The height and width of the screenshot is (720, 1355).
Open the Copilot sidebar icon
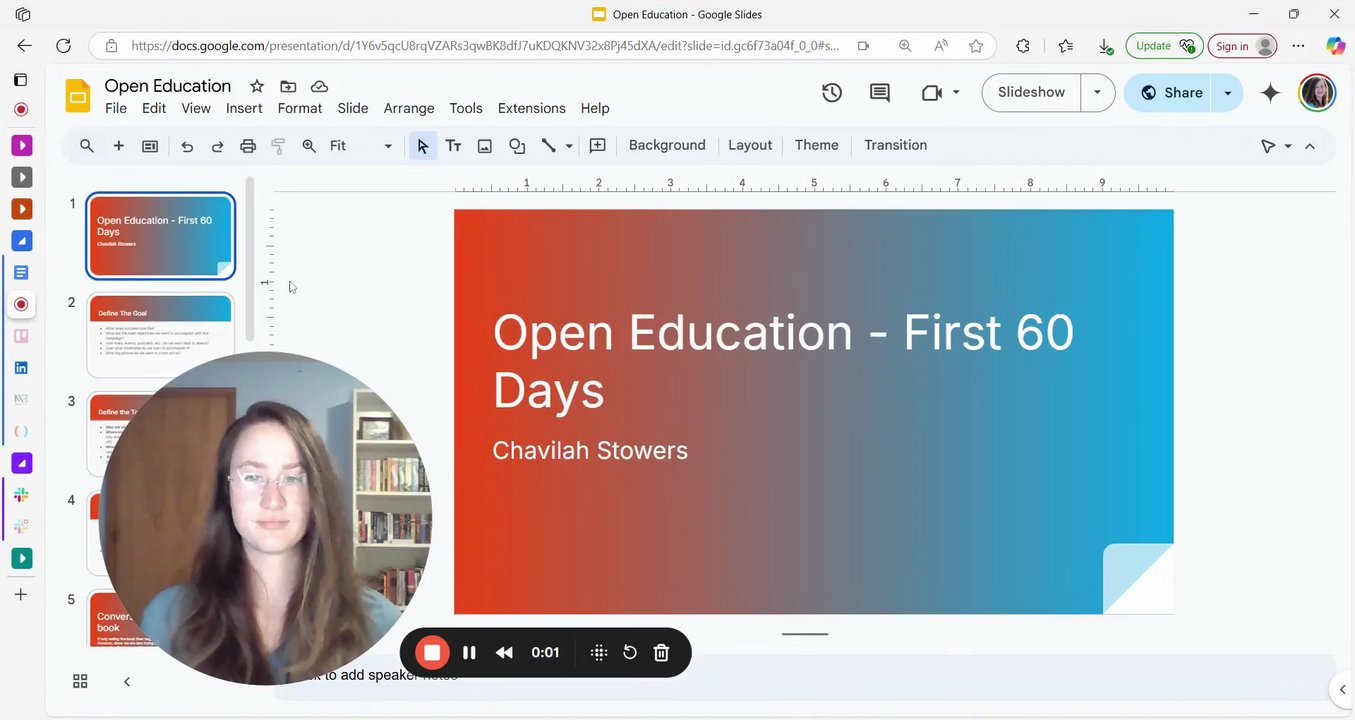pyautogui.click(x=1335, y=46)
